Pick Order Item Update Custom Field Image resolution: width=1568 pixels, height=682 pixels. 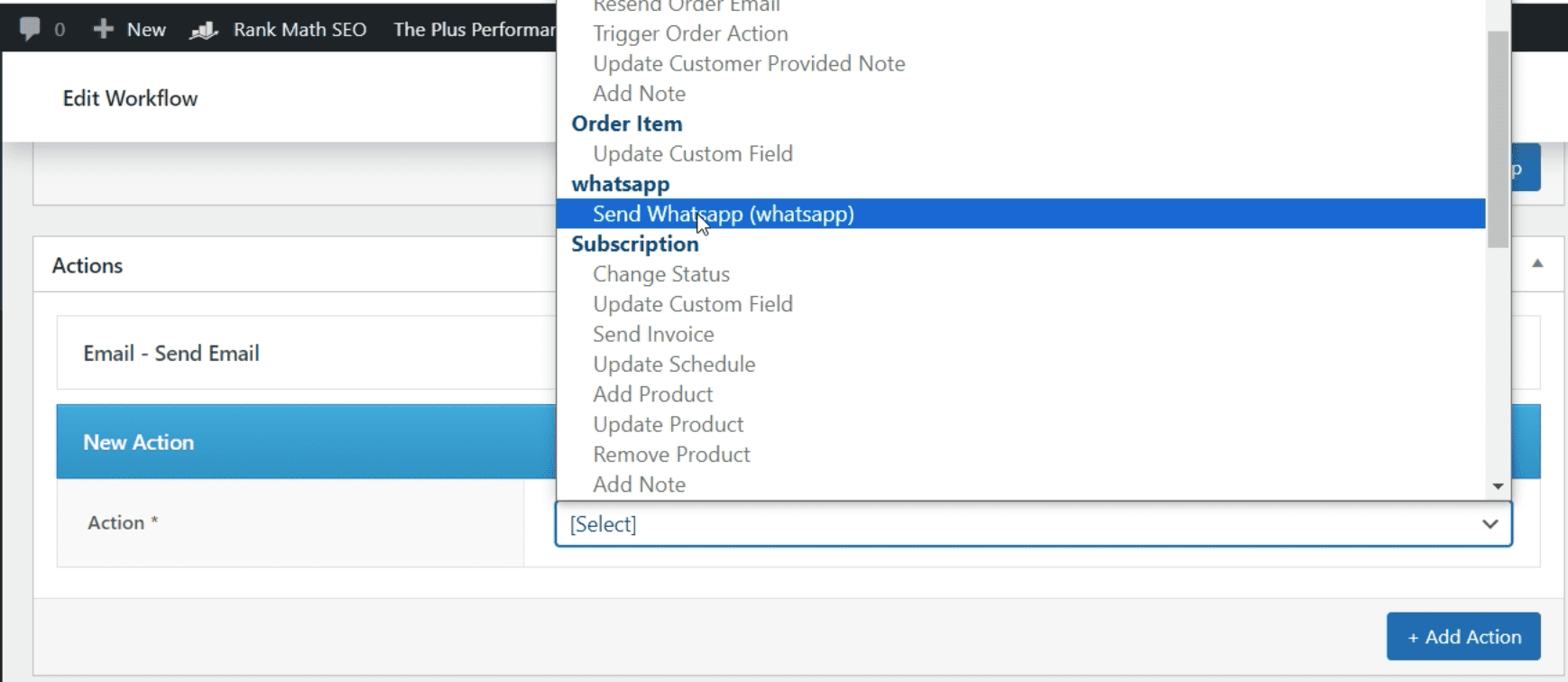[x=692, y=153]
